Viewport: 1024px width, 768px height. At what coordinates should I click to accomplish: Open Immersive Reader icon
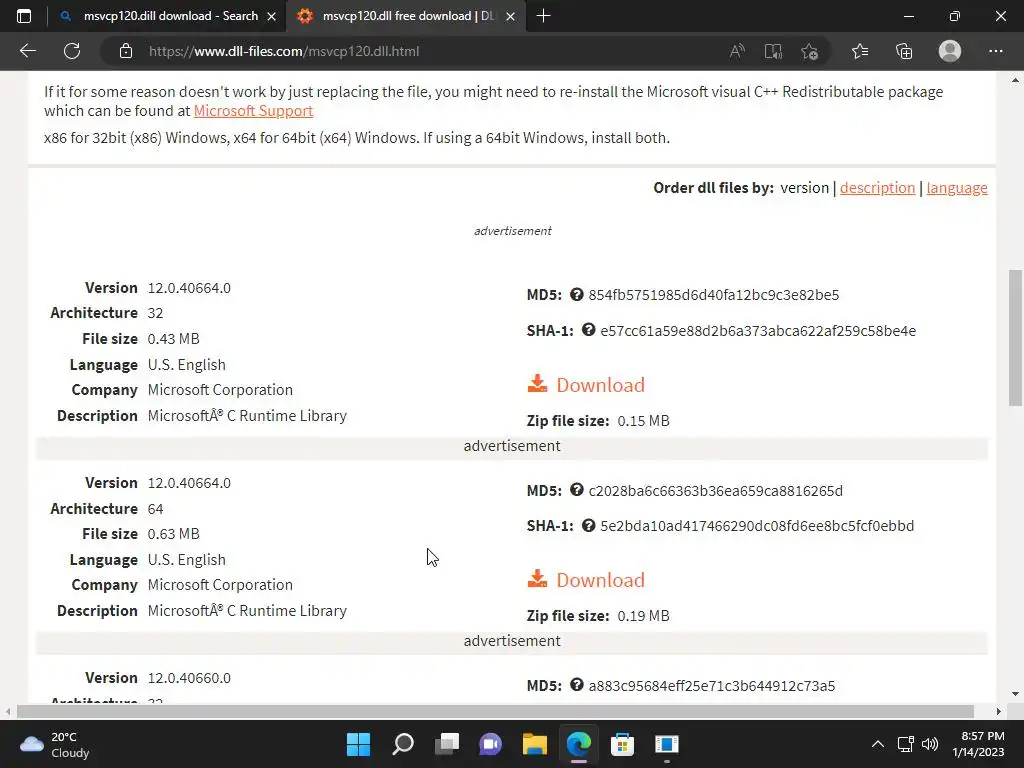point(773,51)
